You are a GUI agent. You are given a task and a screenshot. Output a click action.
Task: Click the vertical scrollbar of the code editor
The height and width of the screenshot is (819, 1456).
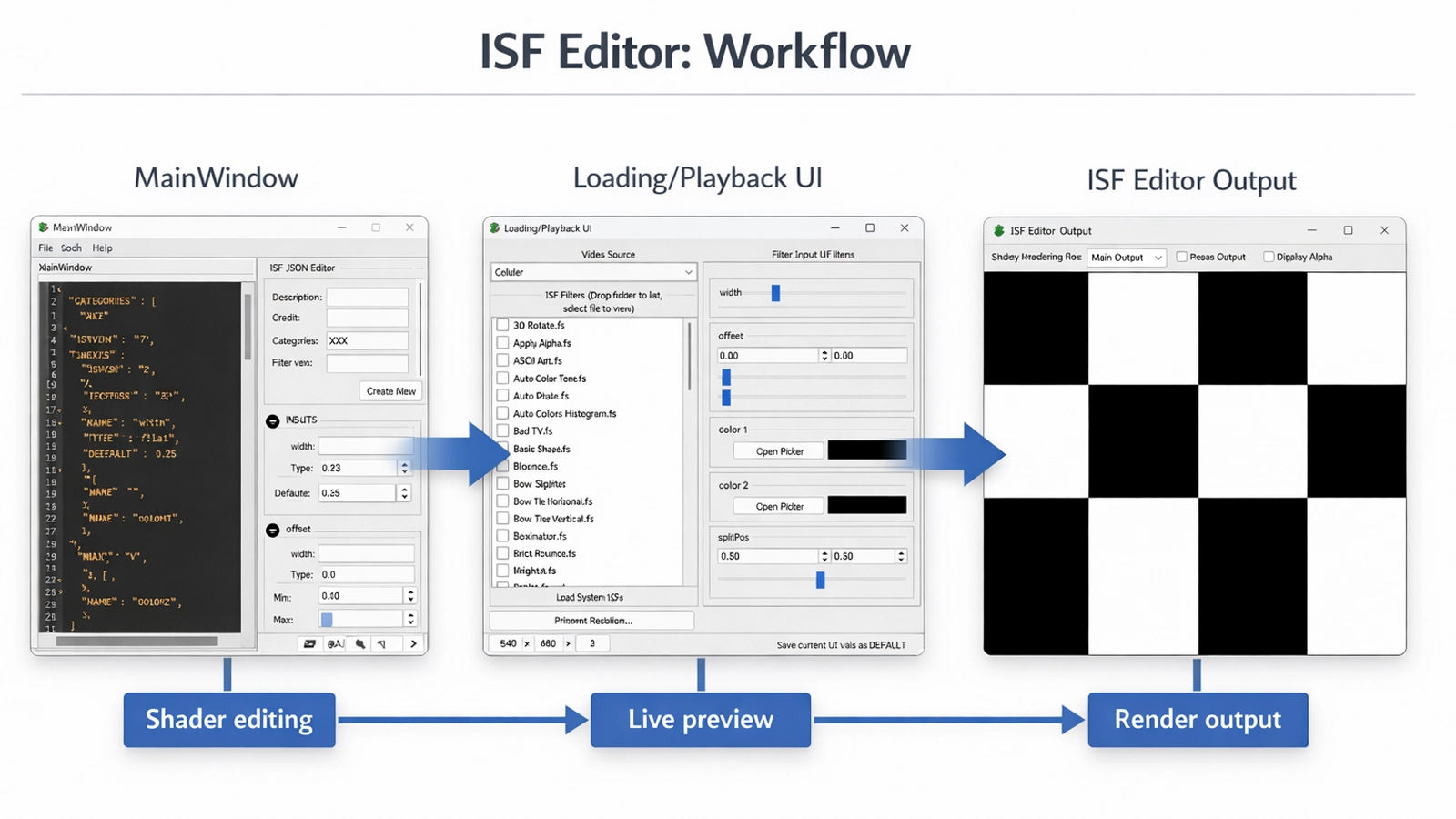click(248, 328)
